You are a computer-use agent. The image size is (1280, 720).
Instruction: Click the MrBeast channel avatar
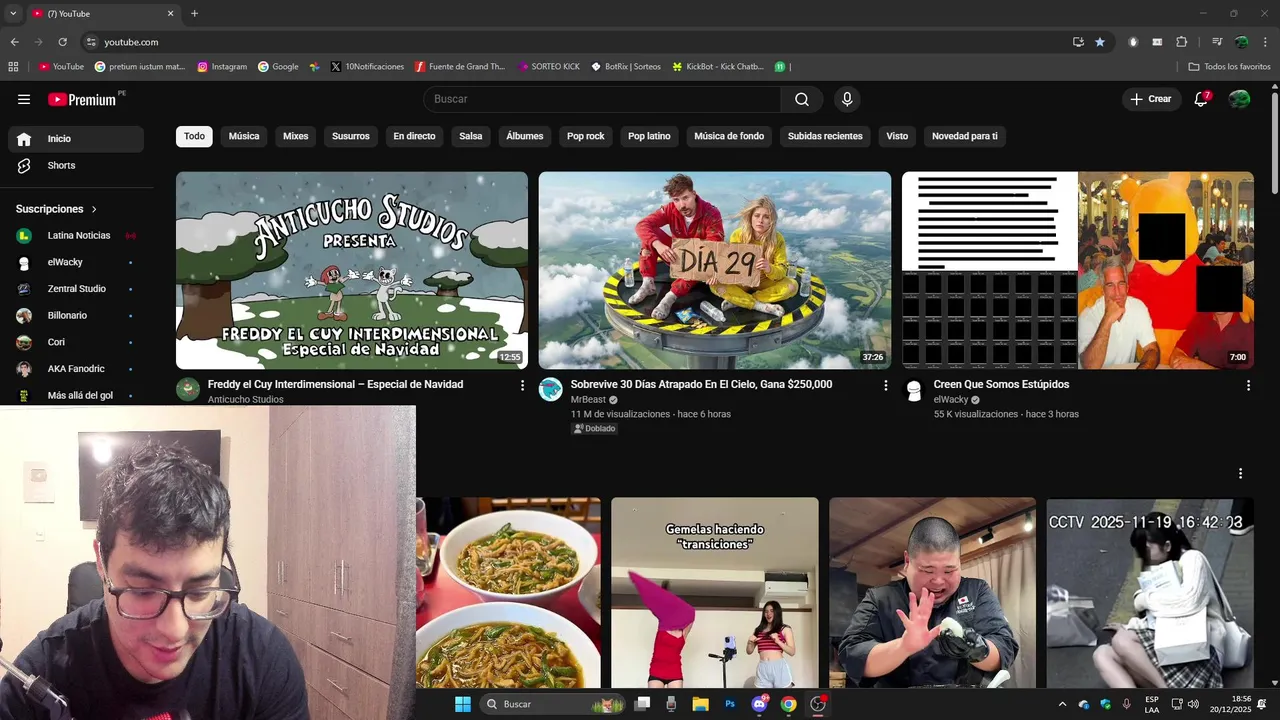[x=551, y=390]
